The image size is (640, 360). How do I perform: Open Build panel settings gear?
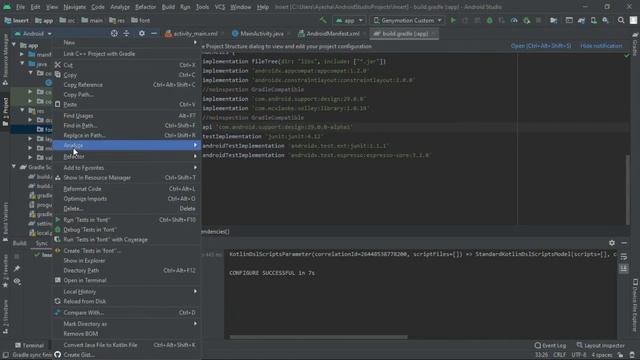[612, 243]
